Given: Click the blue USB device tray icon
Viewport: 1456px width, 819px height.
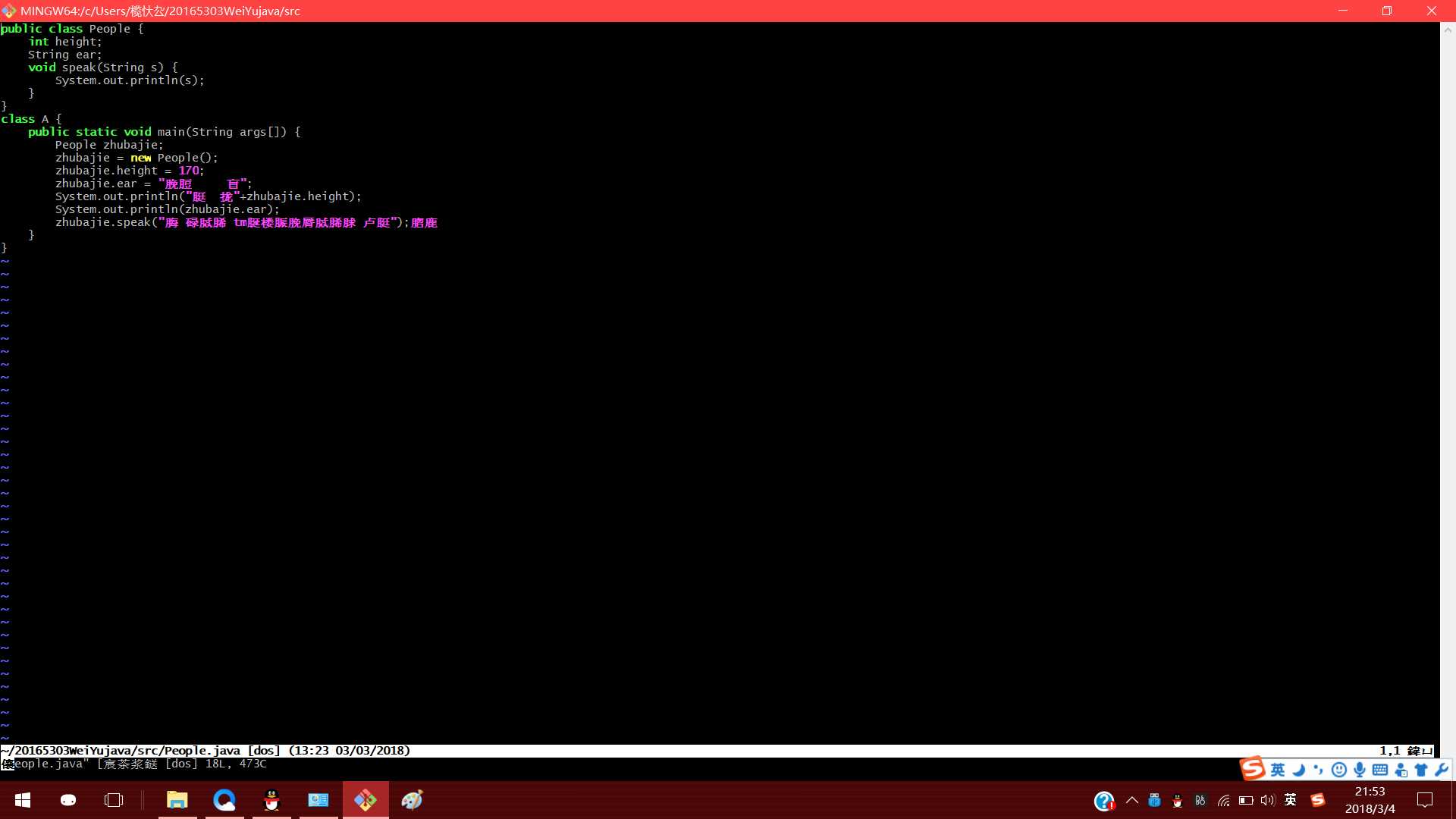Looking at the screenshot, I should [1154, 800].
